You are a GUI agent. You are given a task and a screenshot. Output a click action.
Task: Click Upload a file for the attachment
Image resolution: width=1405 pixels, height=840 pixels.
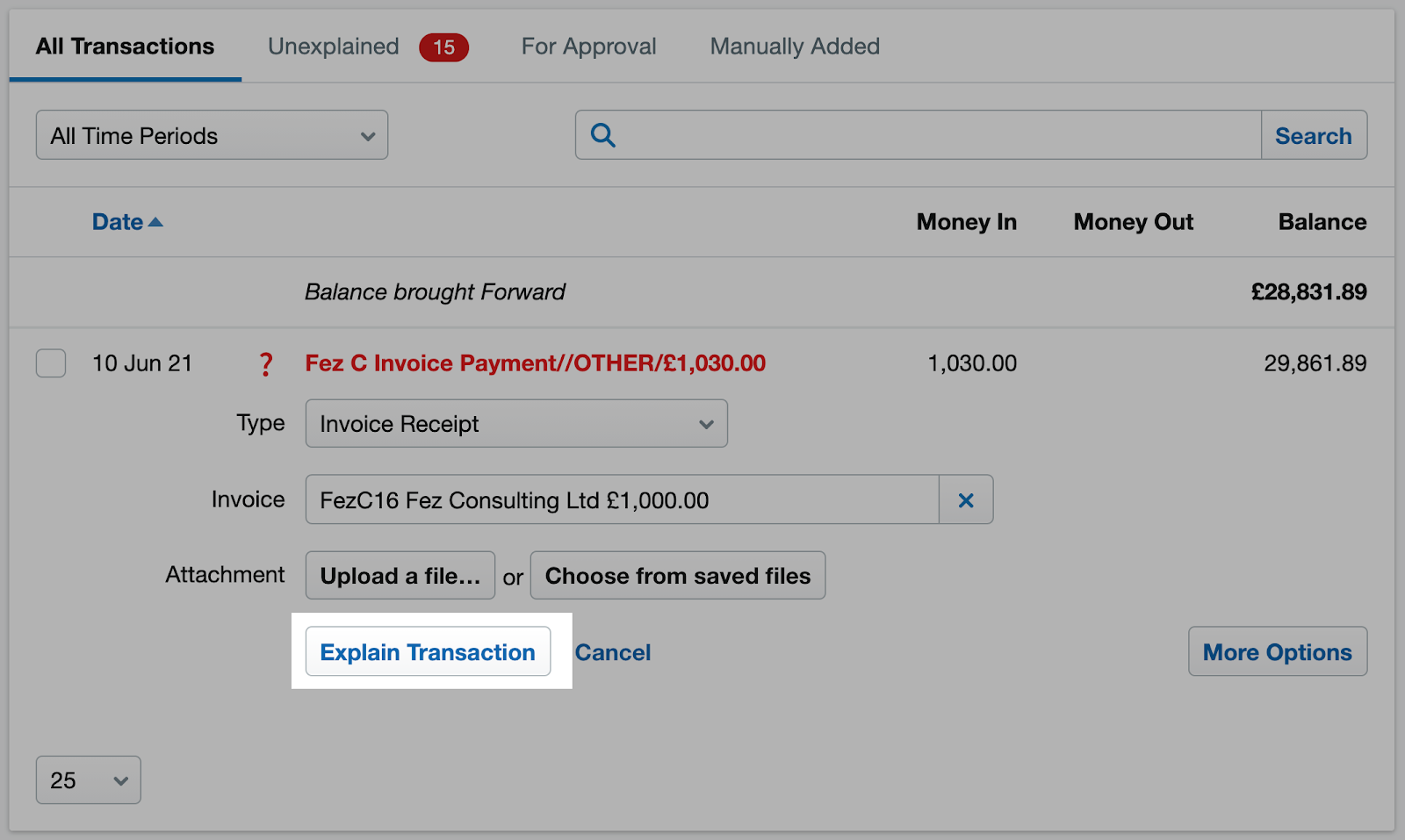(x=400, y=575)
